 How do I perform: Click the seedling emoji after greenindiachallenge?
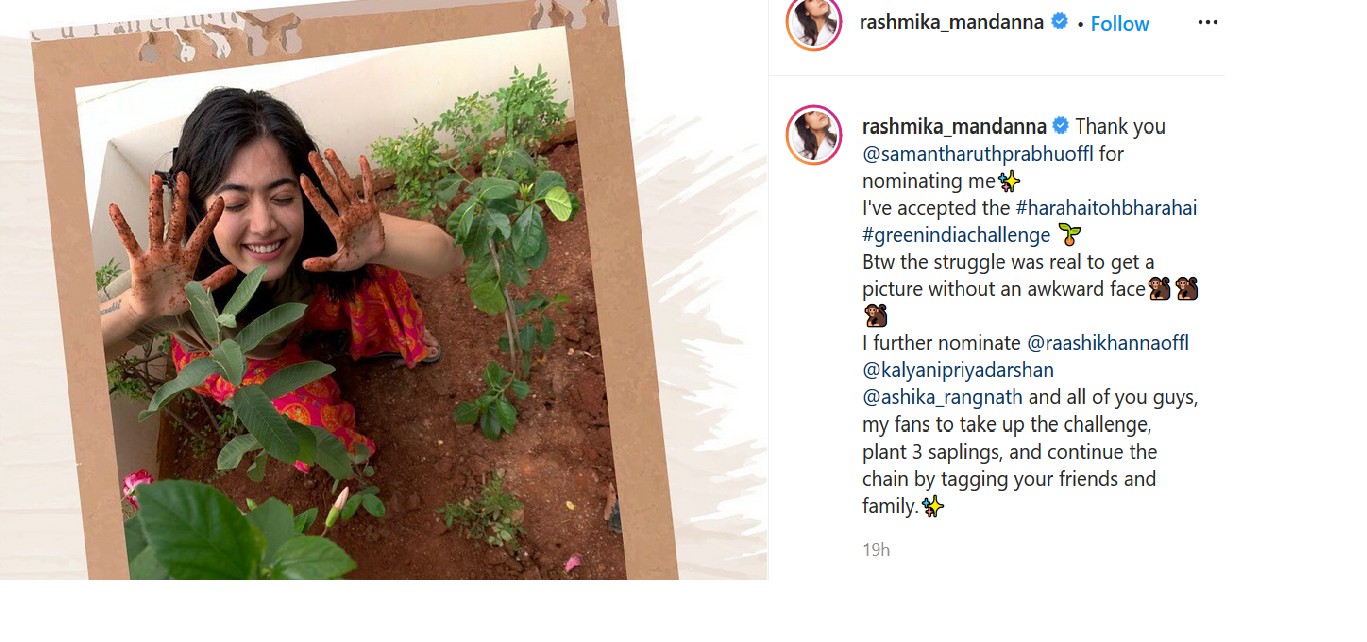(x=1070, y=236)
